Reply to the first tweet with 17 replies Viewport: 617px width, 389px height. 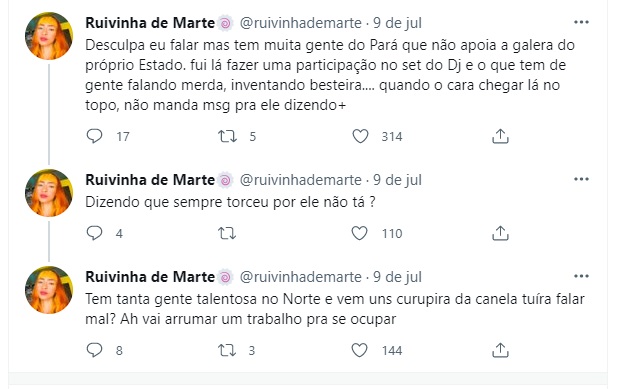[x=94, y=136]
